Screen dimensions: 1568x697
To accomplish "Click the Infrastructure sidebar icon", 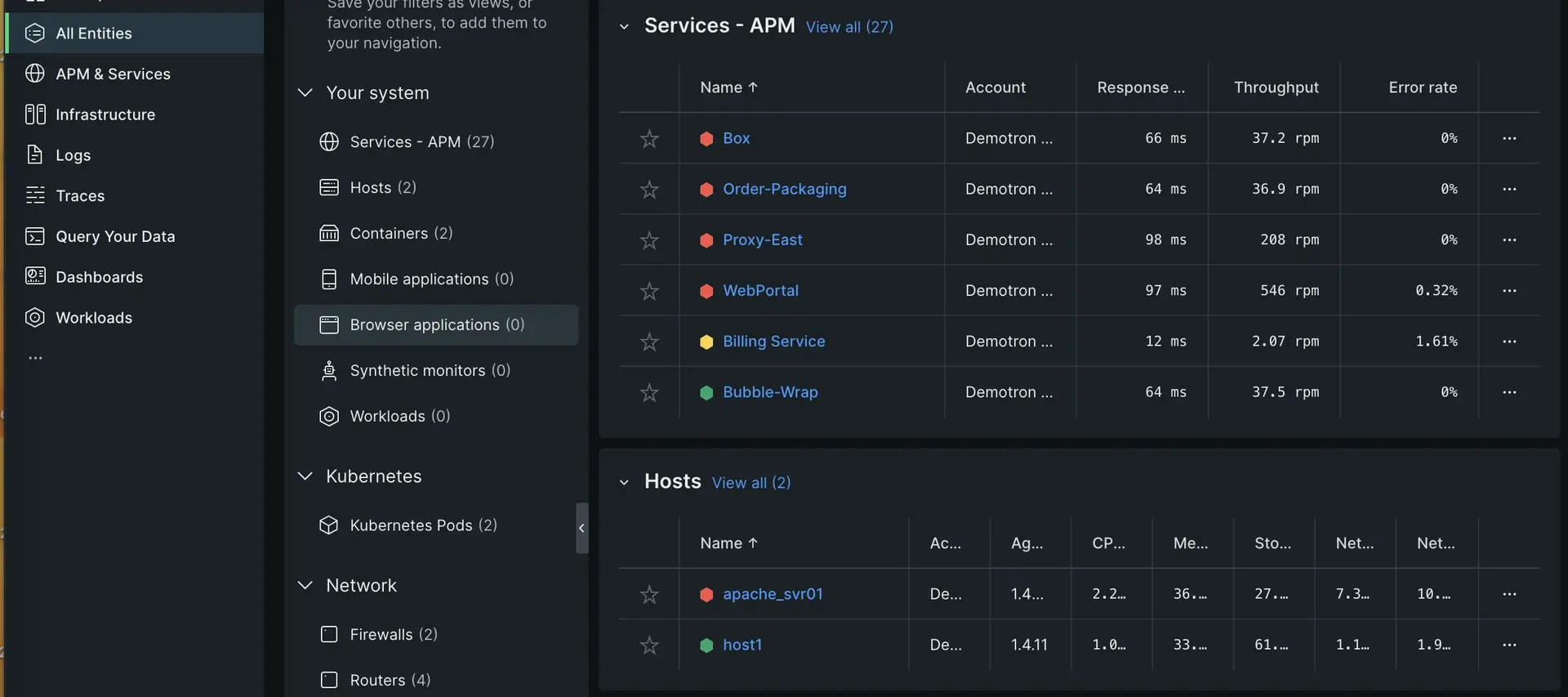I will 34,114.
